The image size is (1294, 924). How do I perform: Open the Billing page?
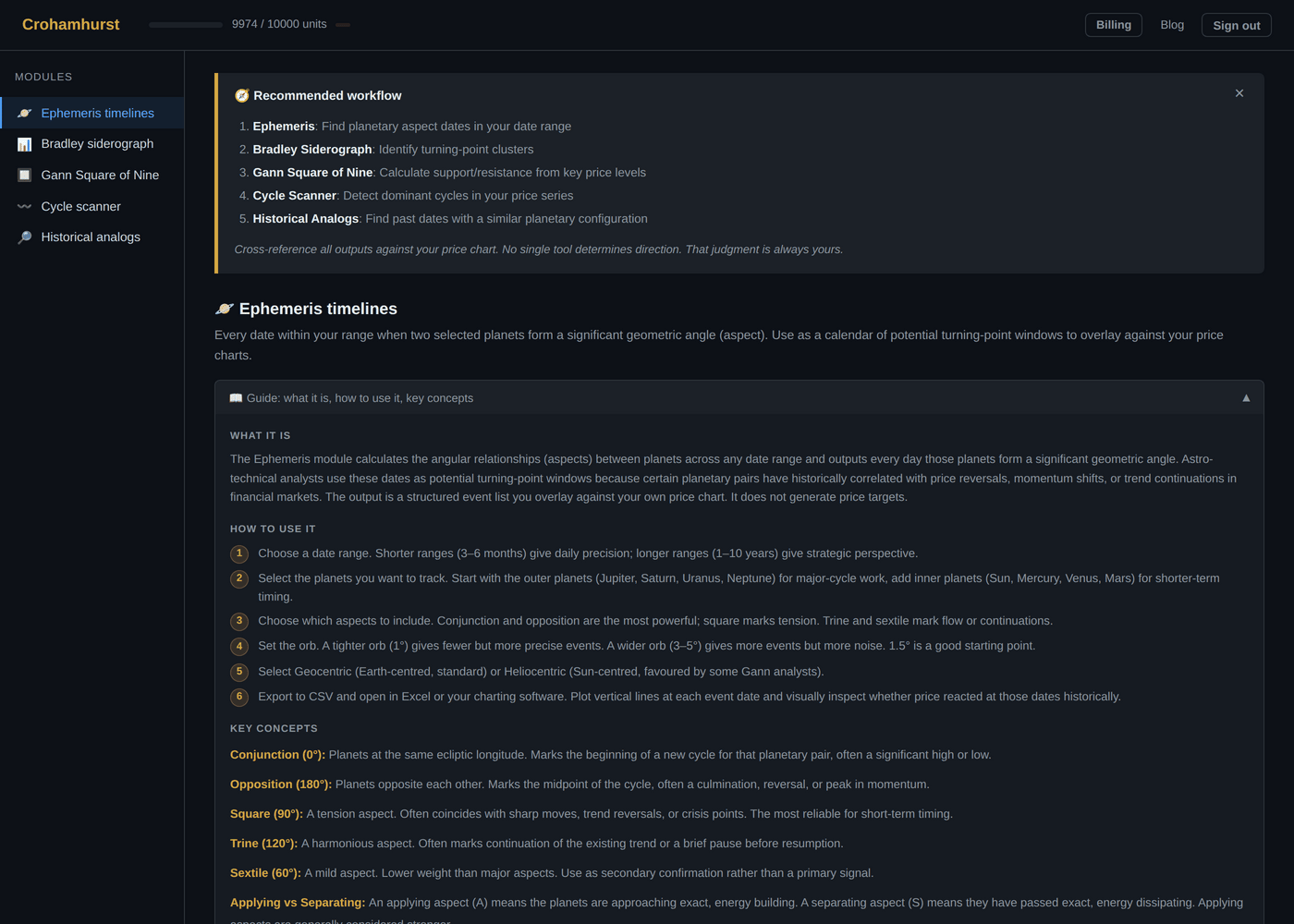pyautogui.click(x=1114, y=25)
